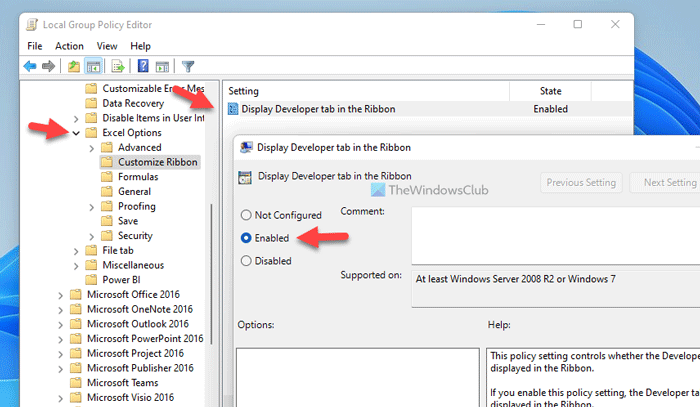The height and width of the screenshot is (407, 700).
Task: Maximize the Local Group Policy Editor window
Action: click(x=578, y=24)
